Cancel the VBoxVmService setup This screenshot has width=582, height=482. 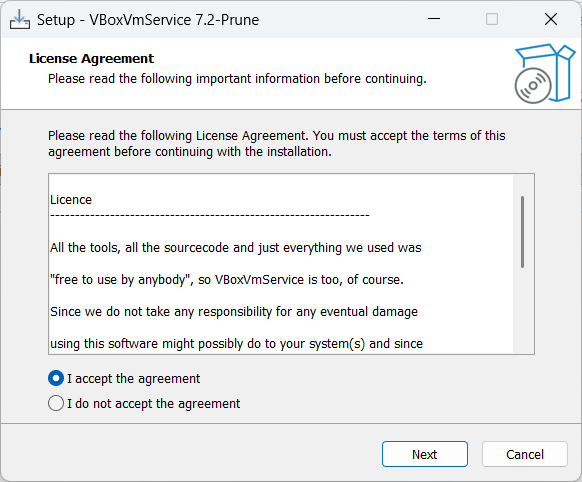tap(525, 454)
